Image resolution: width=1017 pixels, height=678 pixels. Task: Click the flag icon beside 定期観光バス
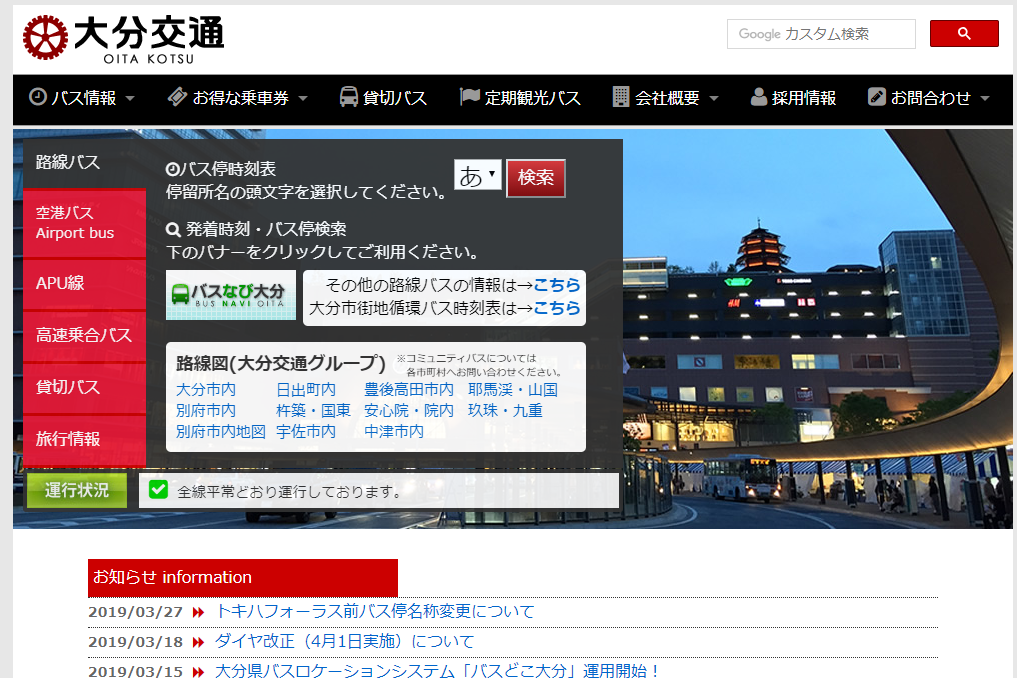[470, 97]
